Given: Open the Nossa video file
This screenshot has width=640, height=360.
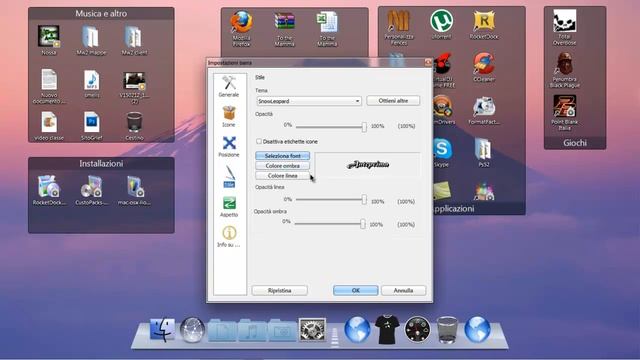Looking at the screenshot, I should [x=49, y=40].
